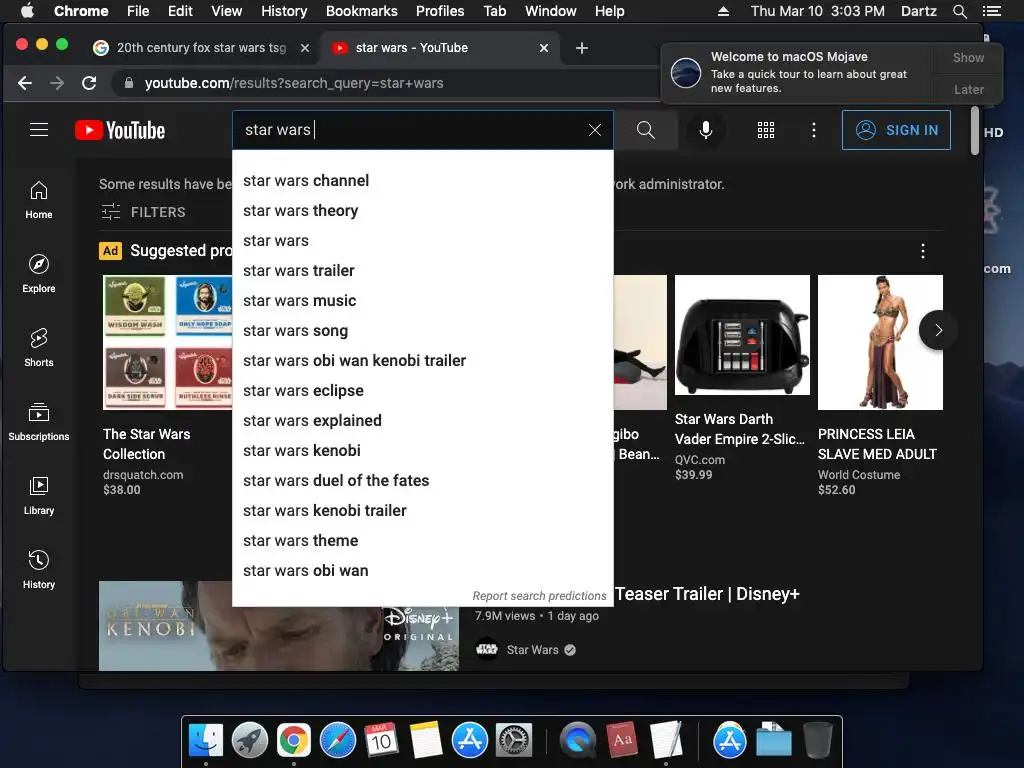Select suggestion star wars trailer

tap(423, 270)
